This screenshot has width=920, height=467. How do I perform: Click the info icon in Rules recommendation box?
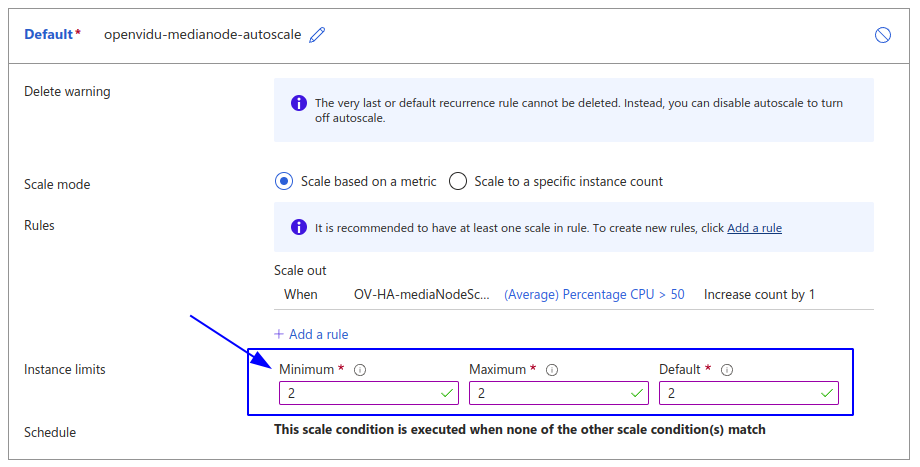(298, 228)
